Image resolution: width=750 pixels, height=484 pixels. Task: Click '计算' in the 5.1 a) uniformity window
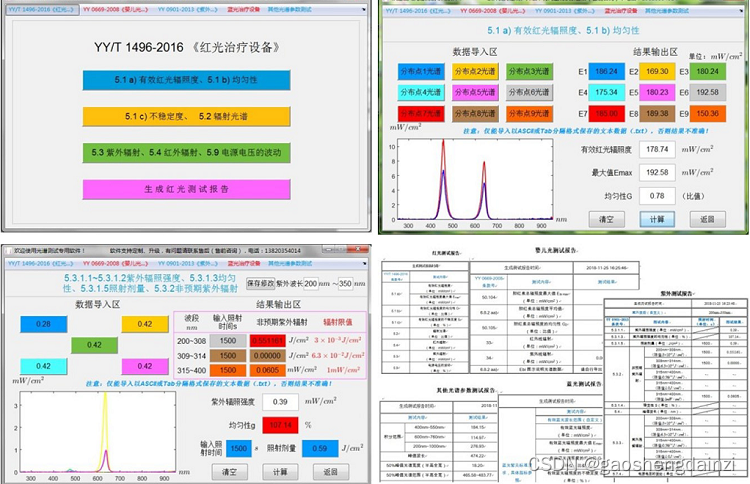(657, 219)
